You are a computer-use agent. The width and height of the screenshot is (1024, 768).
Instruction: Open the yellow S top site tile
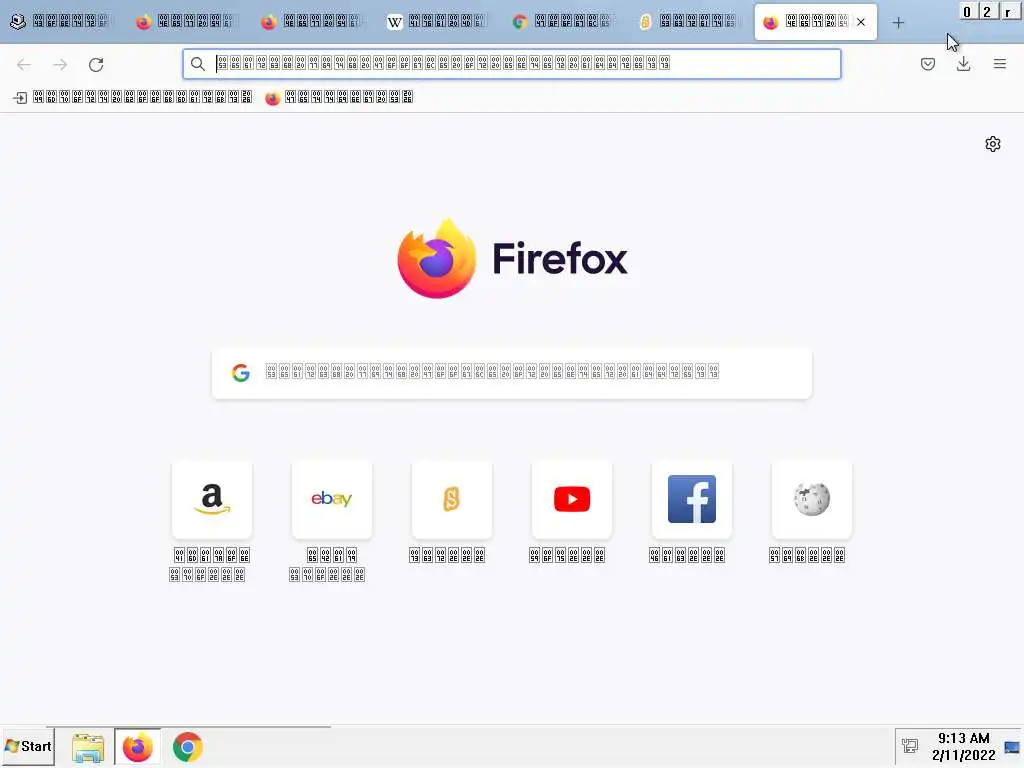point(452,500)
